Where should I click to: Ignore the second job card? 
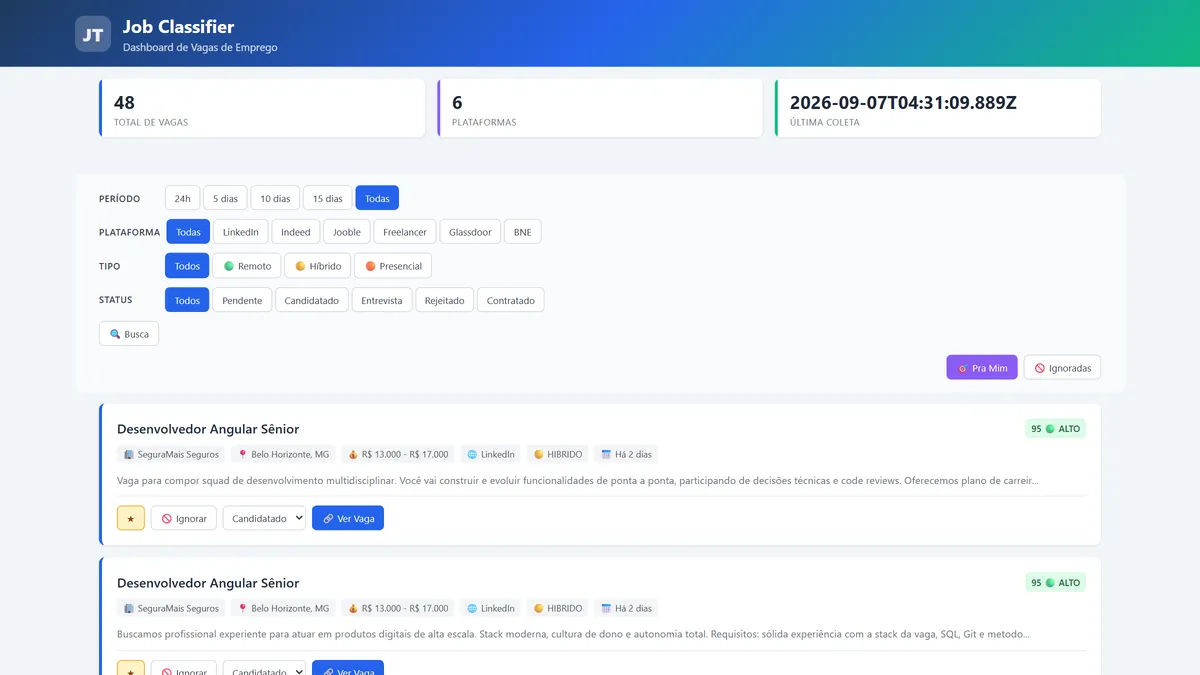click(x=184, y=668)
